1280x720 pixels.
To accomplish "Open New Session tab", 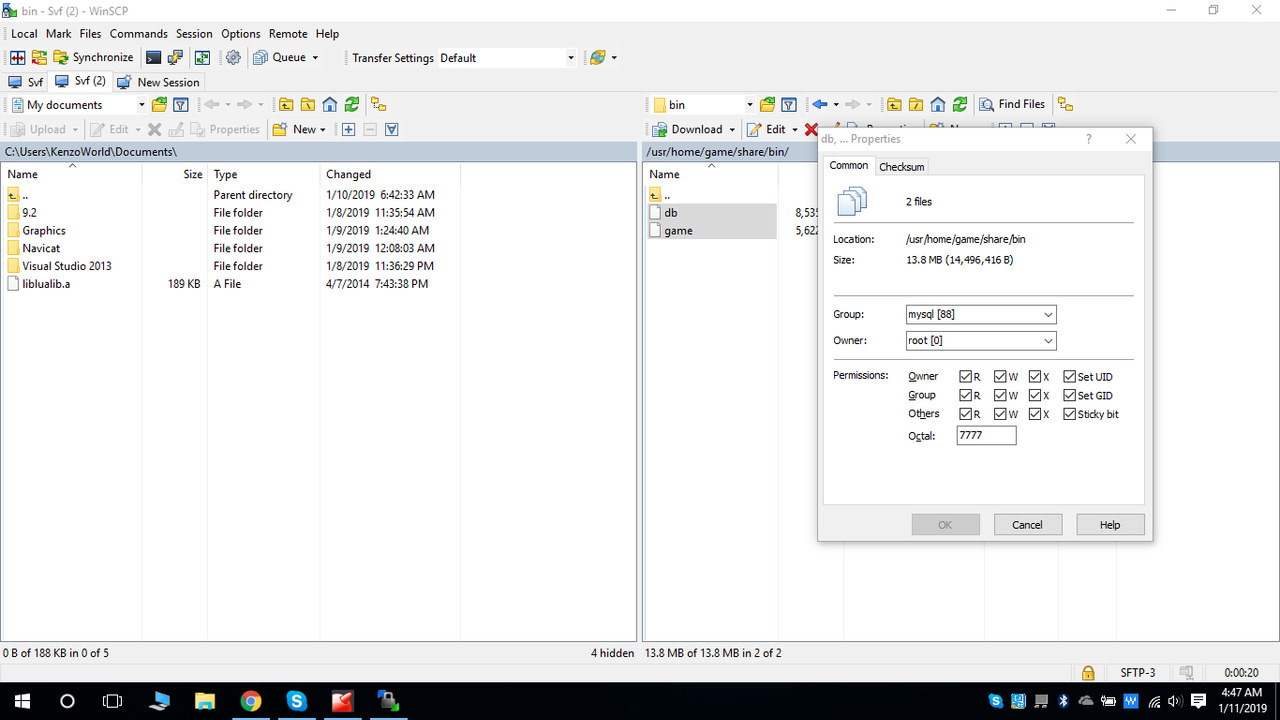I will 158,82.
